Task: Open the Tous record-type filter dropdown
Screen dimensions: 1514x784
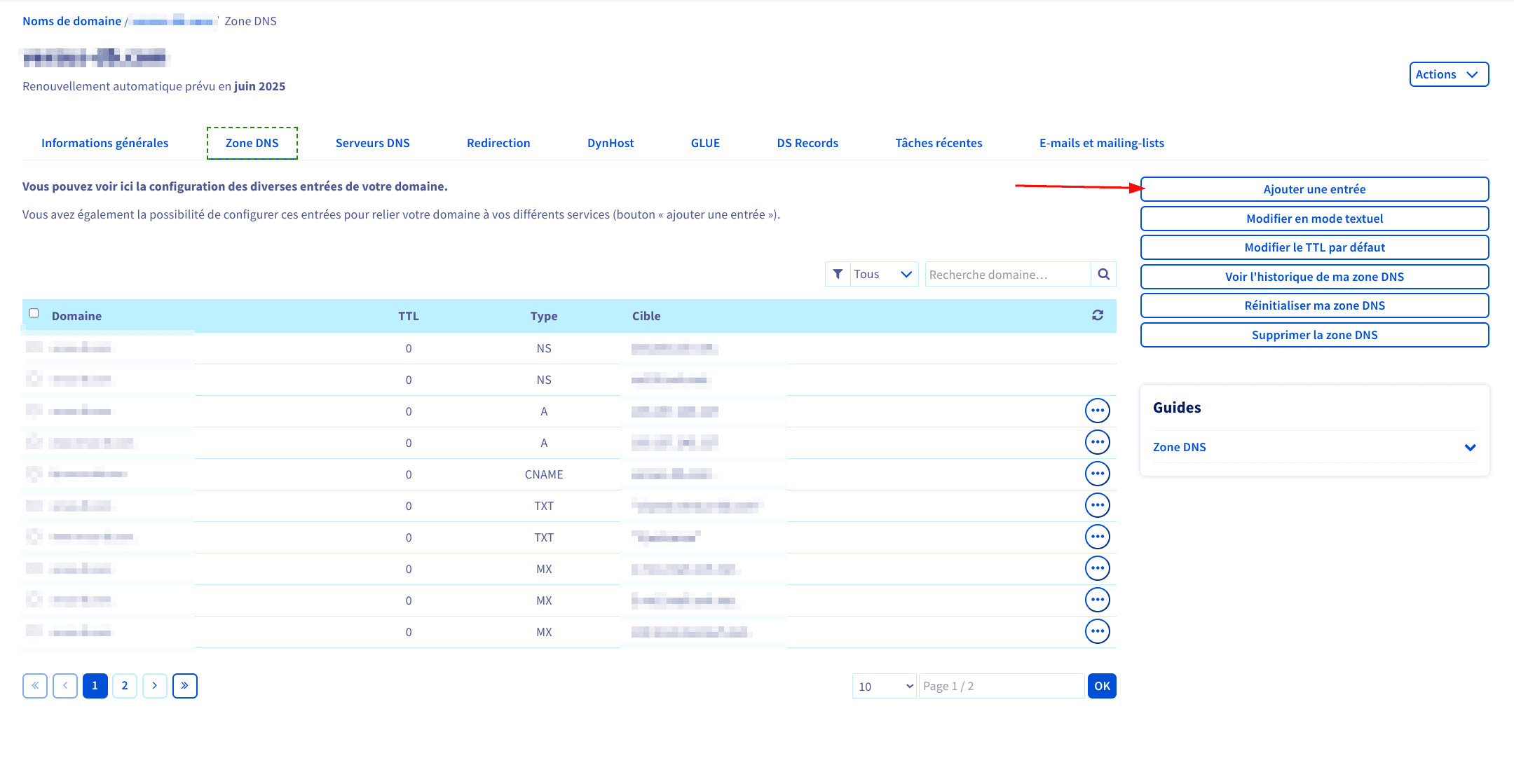Action: tap(883, 274)
